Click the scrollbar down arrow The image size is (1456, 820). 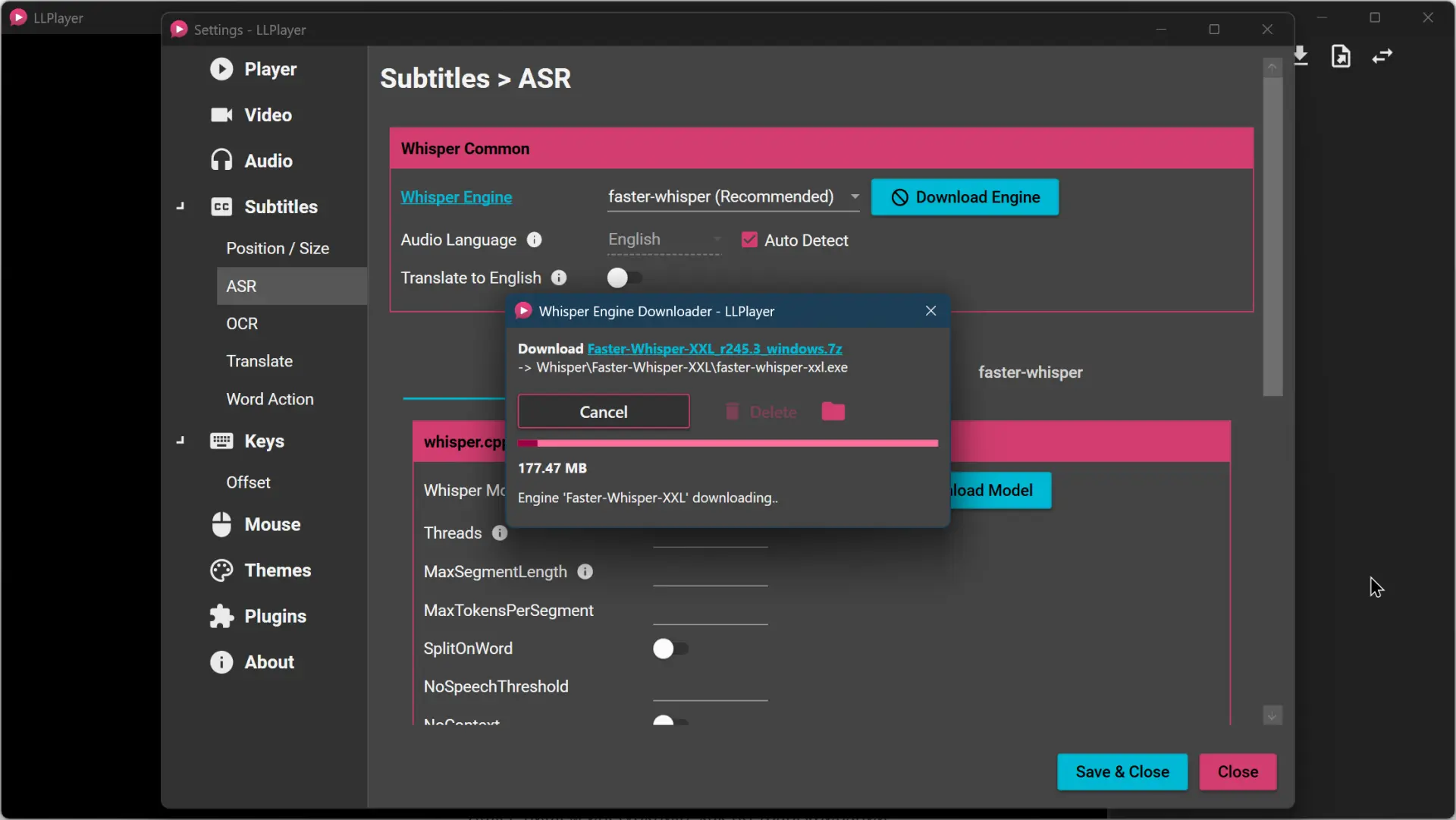coord(1272,715)
